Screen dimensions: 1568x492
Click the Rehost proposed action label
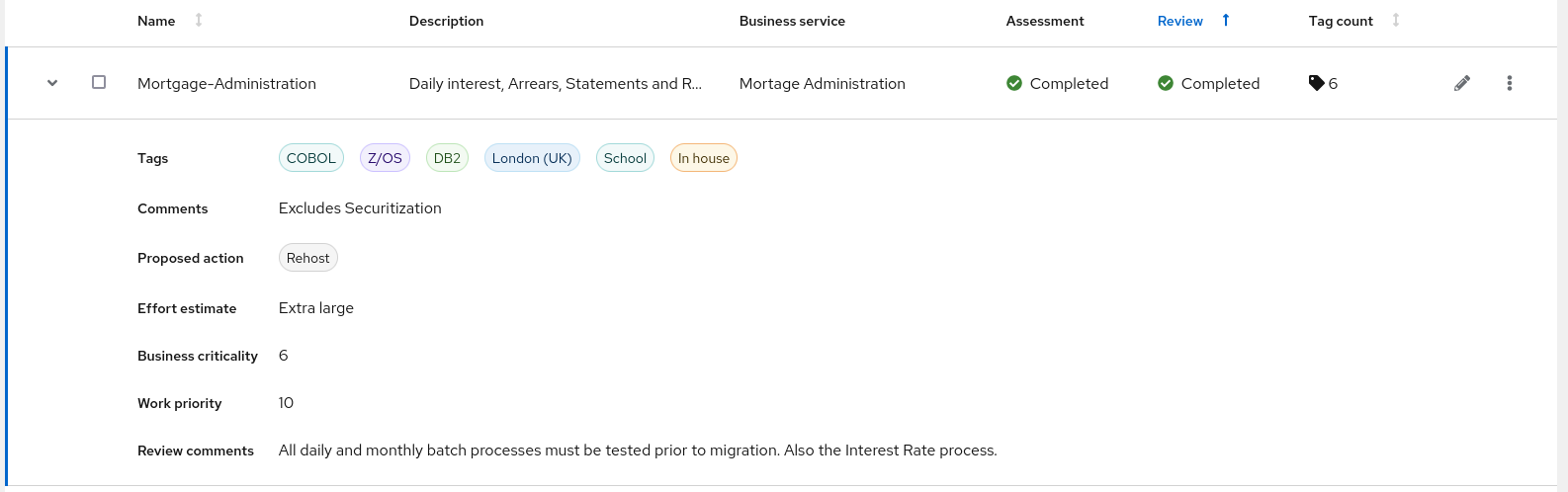click(308, 258)
